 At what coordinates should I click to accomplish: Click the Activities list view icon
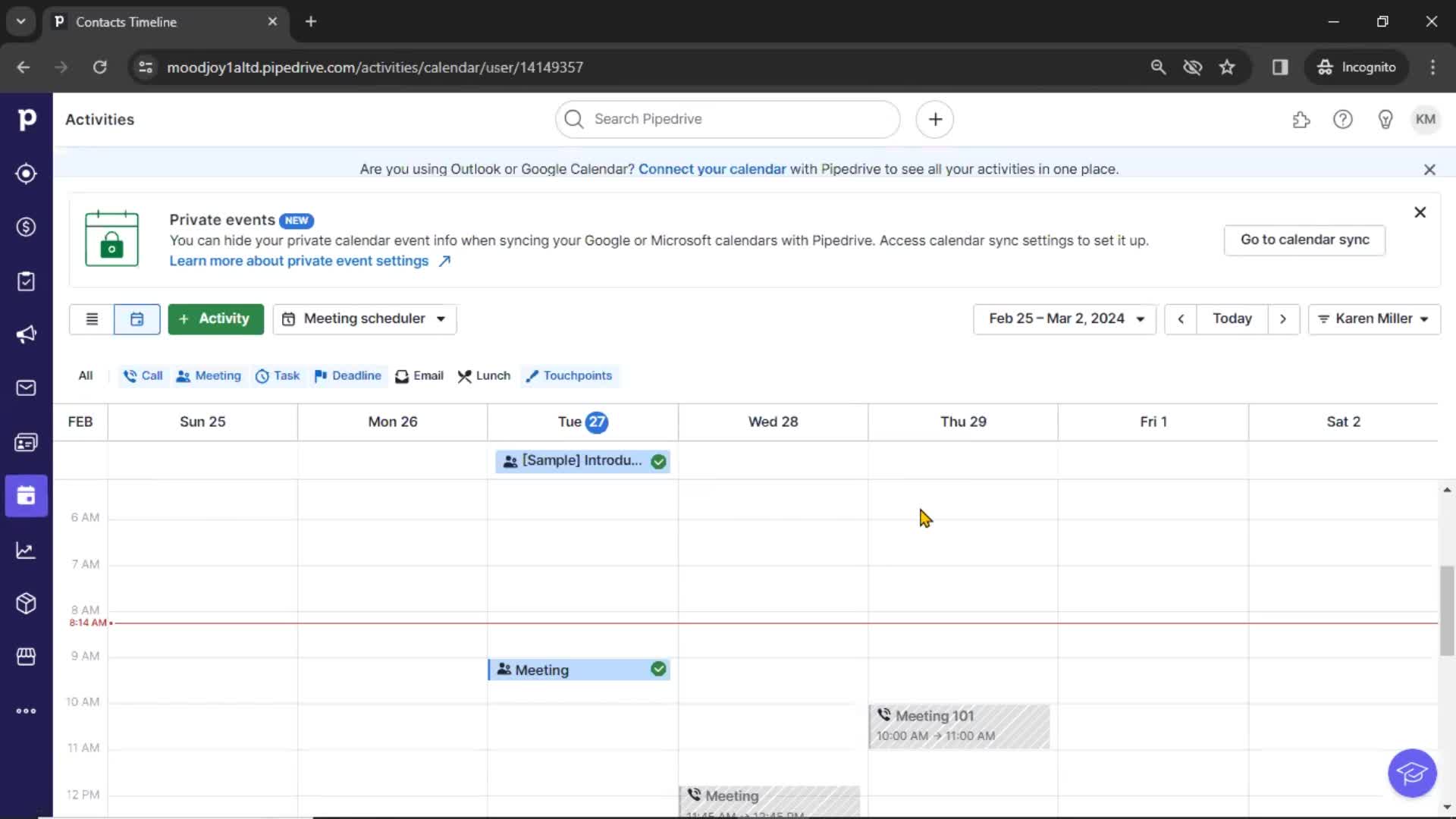91,318
